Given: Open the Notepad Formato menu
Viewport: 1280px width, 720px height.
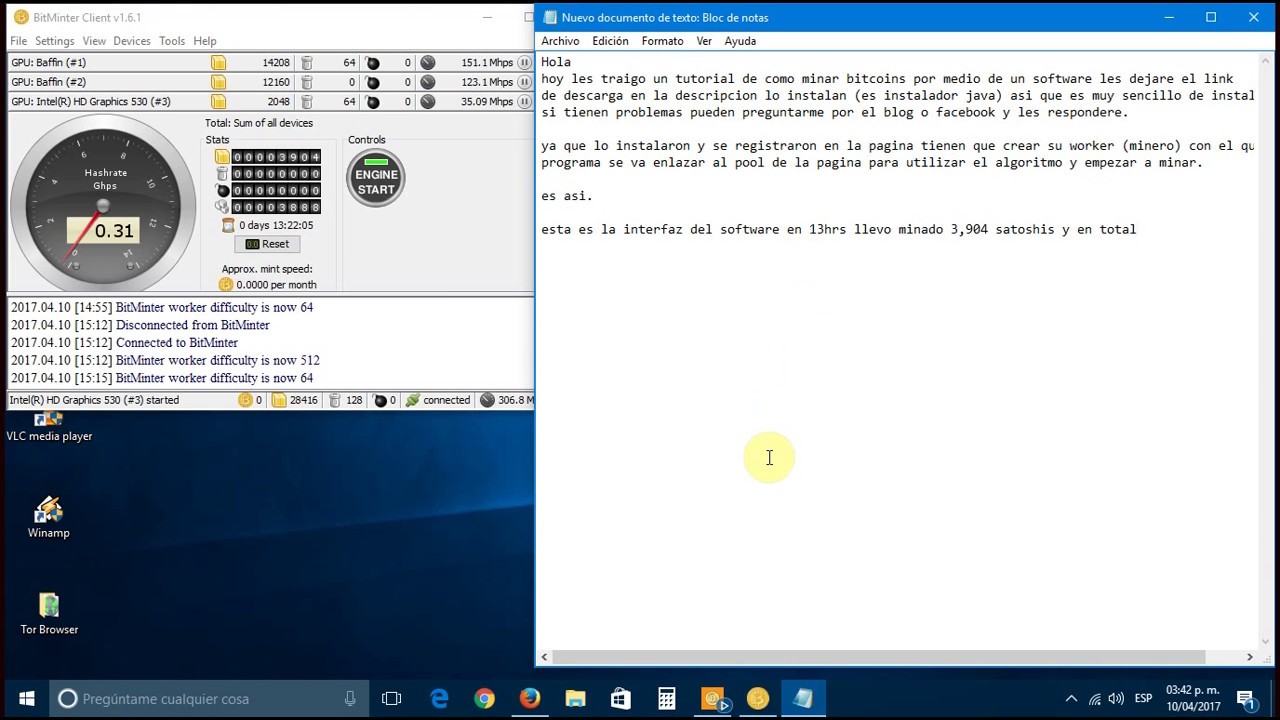Looking at the screenshot, I should 662,41.
